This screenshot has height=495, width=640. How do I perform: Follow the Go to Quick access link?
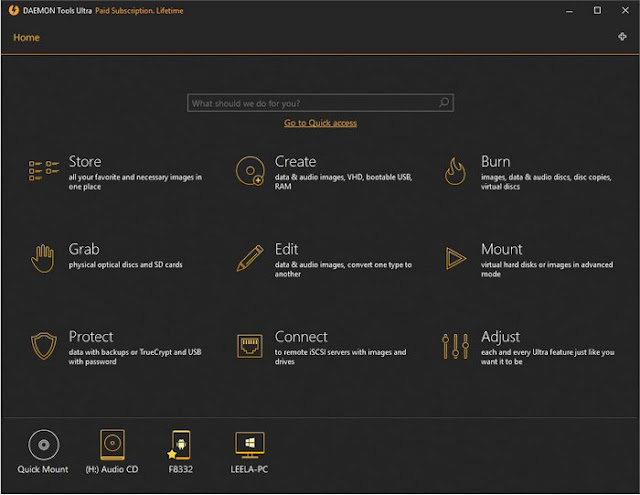coord(320,123)
